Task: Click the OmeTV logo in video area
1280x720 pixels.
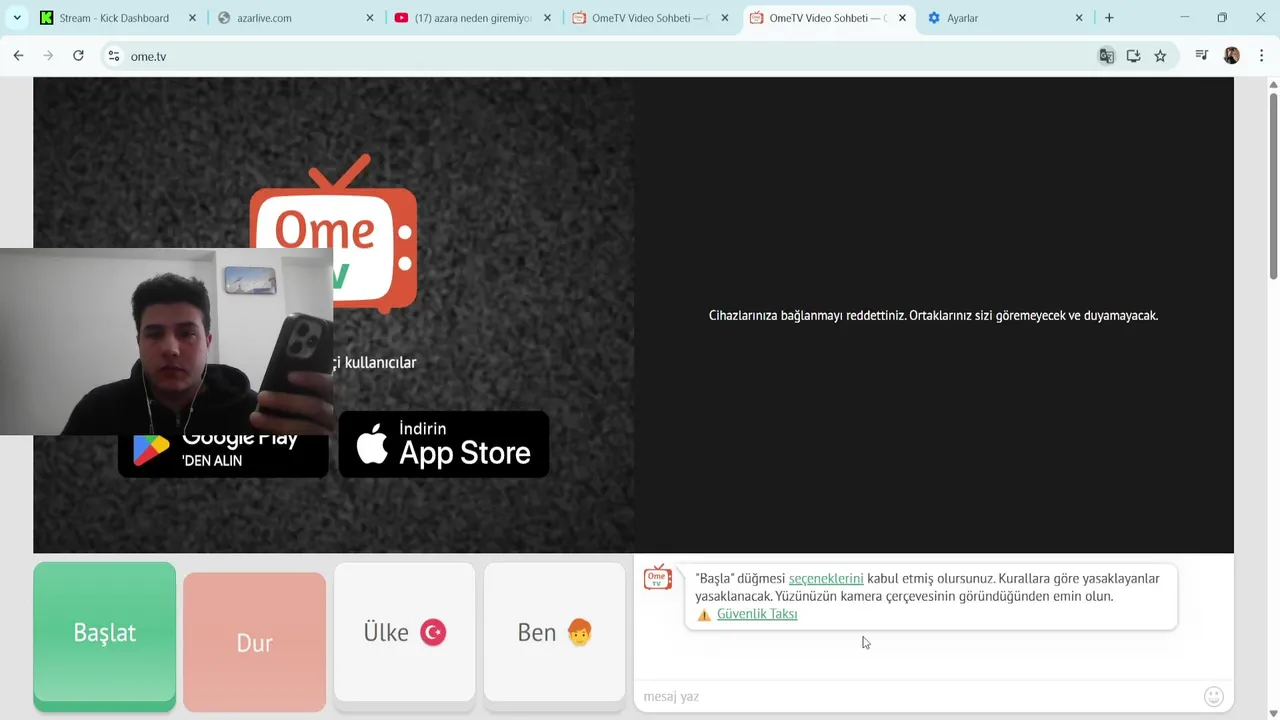Action: click(333, 232)
